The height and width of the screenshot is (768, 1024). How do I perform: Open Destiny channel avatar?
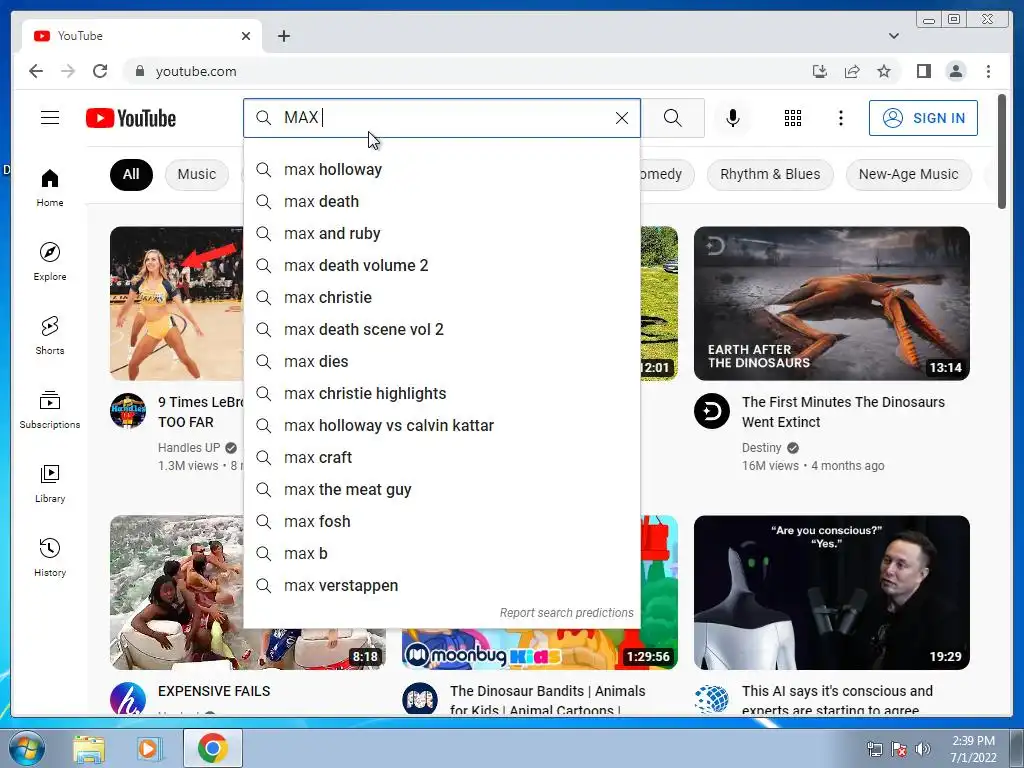pyautogui.click(x=711, y=411)
